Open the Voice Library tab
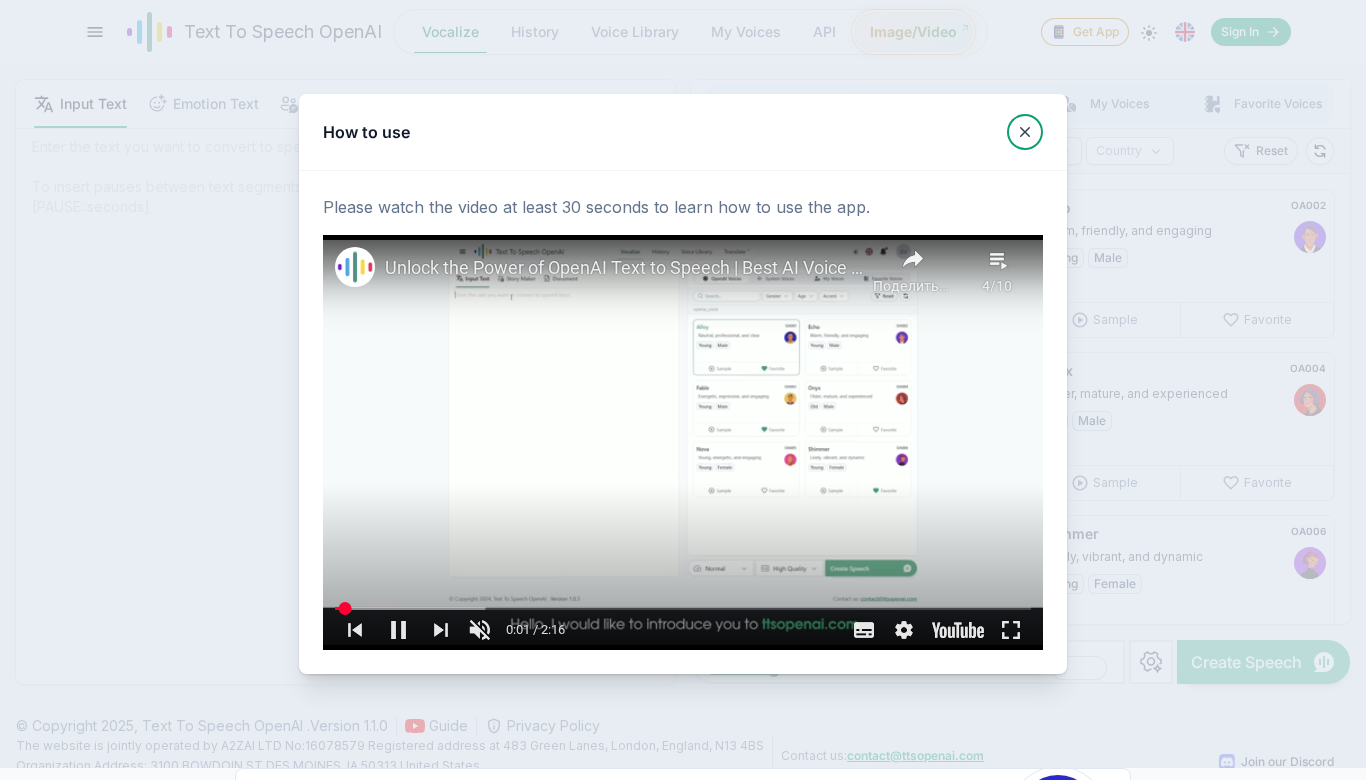The image size is (1366, 780). (x=635, y=32)
